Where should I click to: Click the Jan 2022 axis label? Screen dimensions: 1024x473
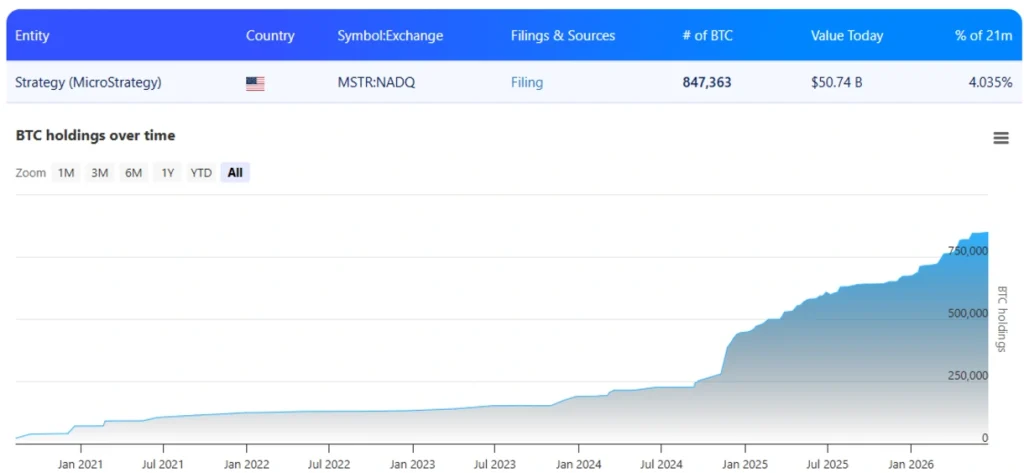pos(246,465)
